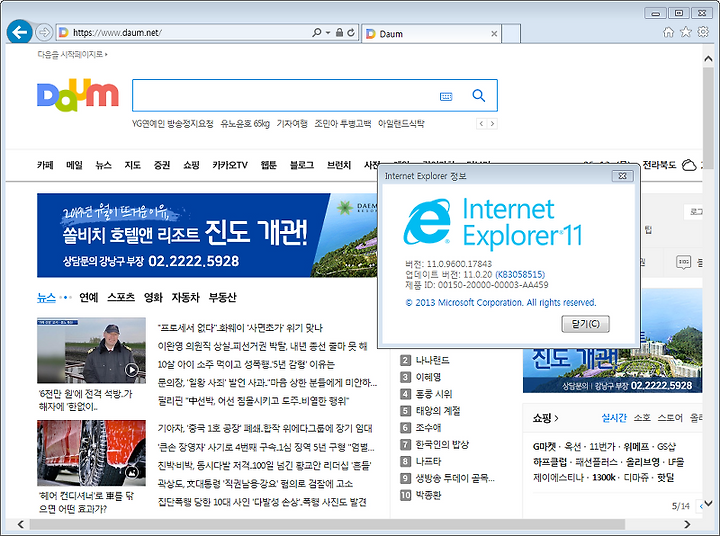Click the speech bubble icon right of dialog
Viewport: 720px width, 536px height.
(x=683, y=262)
